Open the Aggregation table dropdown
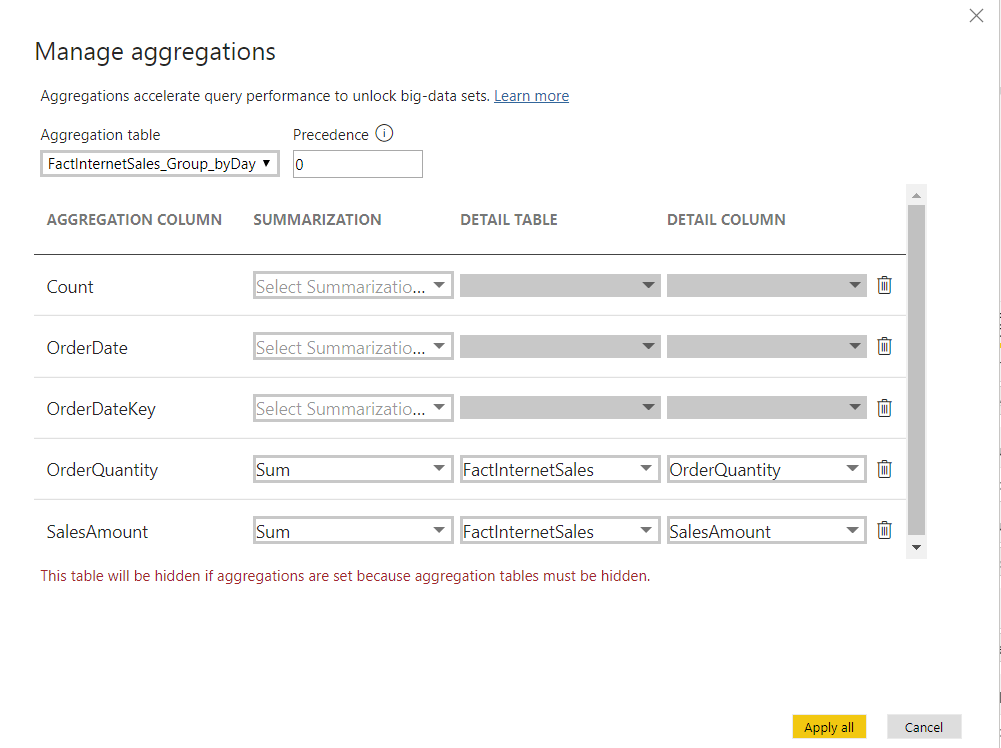This screenshot has width=1001, height=748. 267,163
